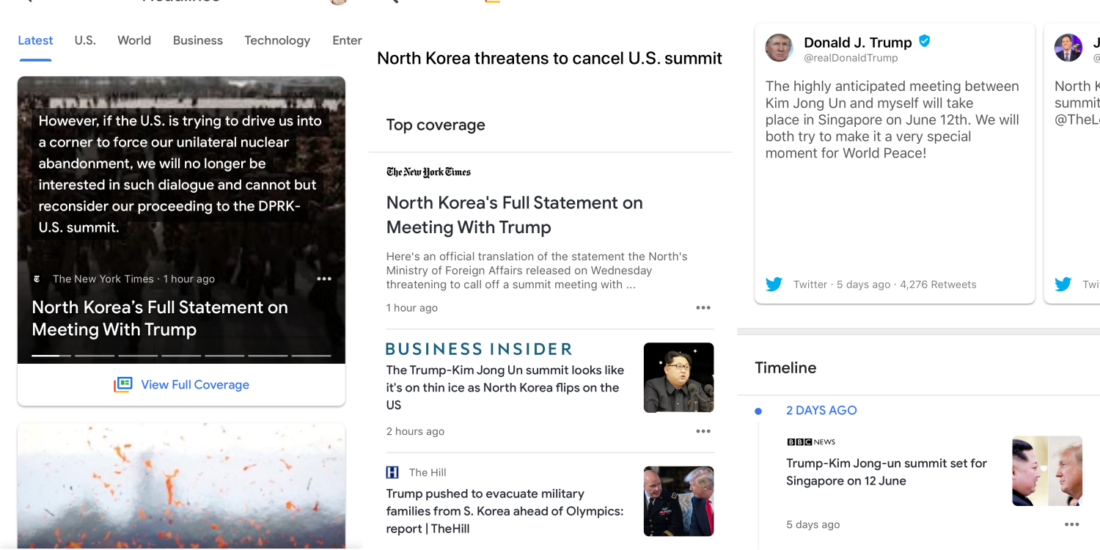The width and height of the screenshot is (1100, 550).
Task: Open the NYT article in Top coverage list
Action: (x=514, y=215)
